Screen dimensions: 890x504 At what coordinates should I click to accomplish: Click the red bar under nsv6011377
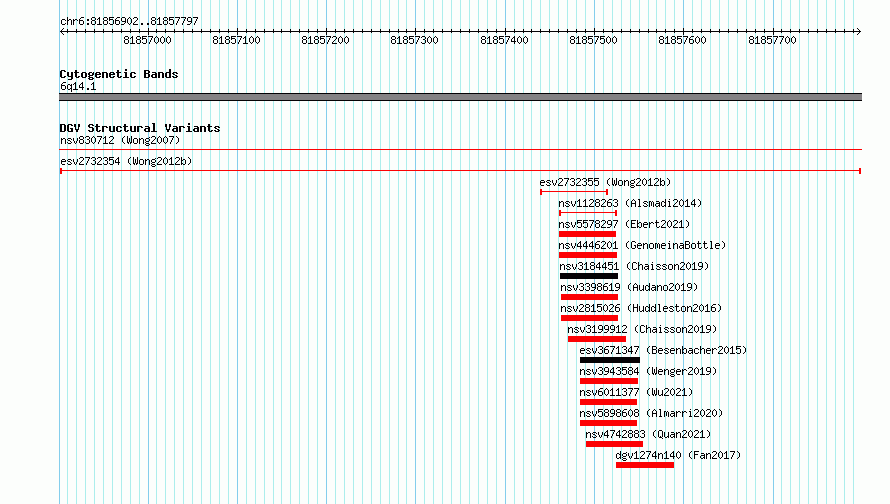pyautogui.click(x=608, y=402)
